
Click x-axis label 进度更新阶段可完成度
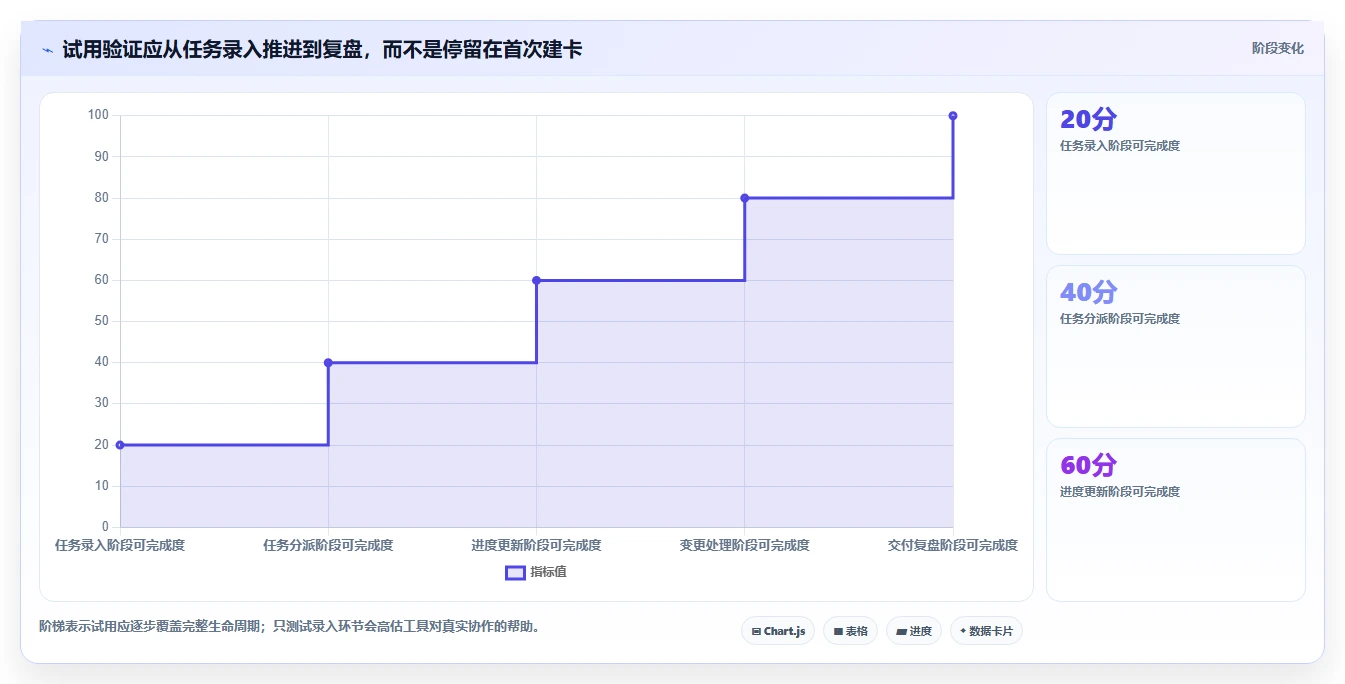(536, 545)
